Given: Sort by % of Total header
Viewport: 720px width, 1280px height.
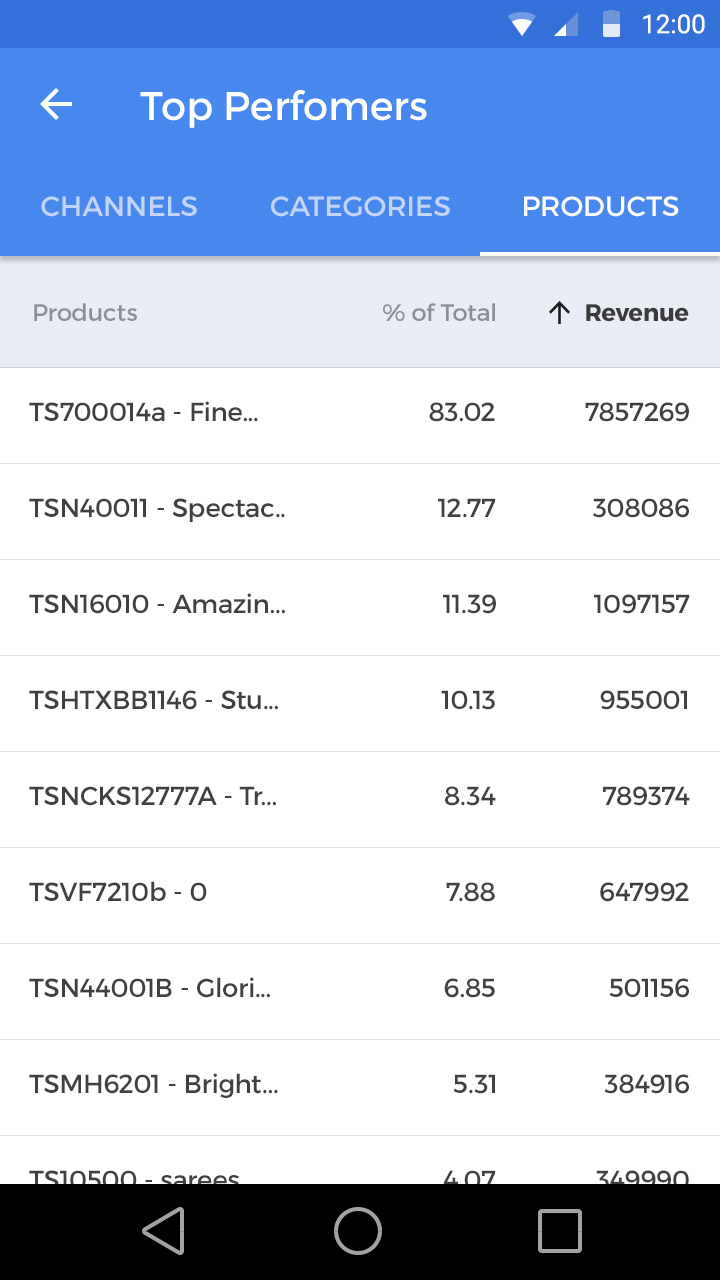Looking at the screenshot, I should pyautogui.click(x=439, y=313).
